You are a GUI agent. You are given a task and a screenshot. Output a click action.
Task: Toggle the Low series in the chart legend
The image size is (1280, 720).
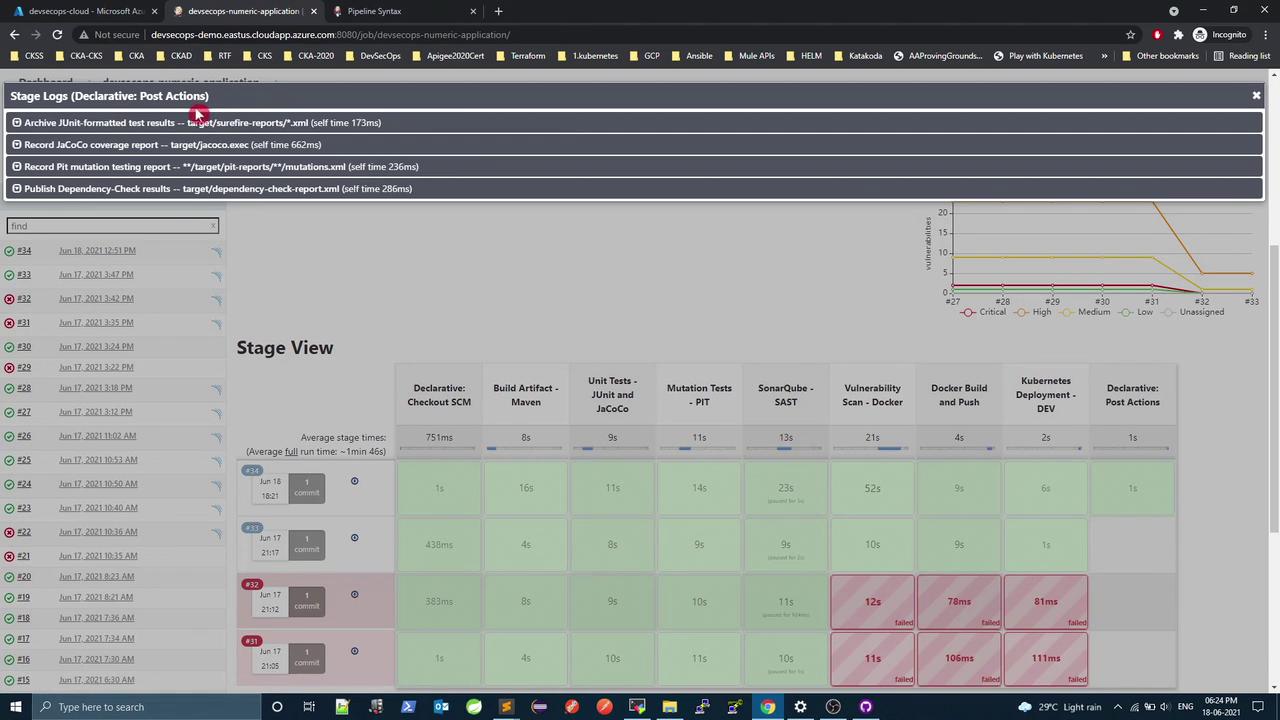coord(1136,312)
